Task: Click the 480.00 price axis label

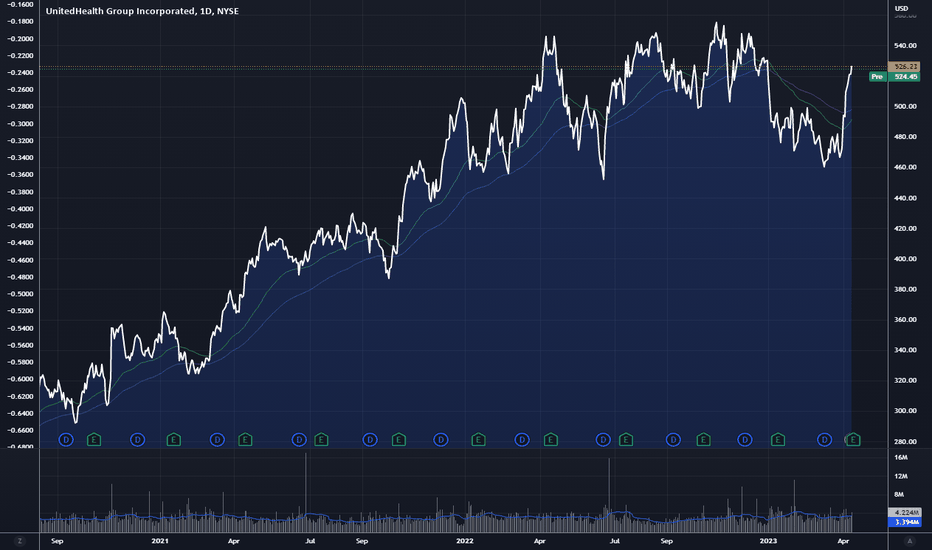Action: tap(905, 137)
